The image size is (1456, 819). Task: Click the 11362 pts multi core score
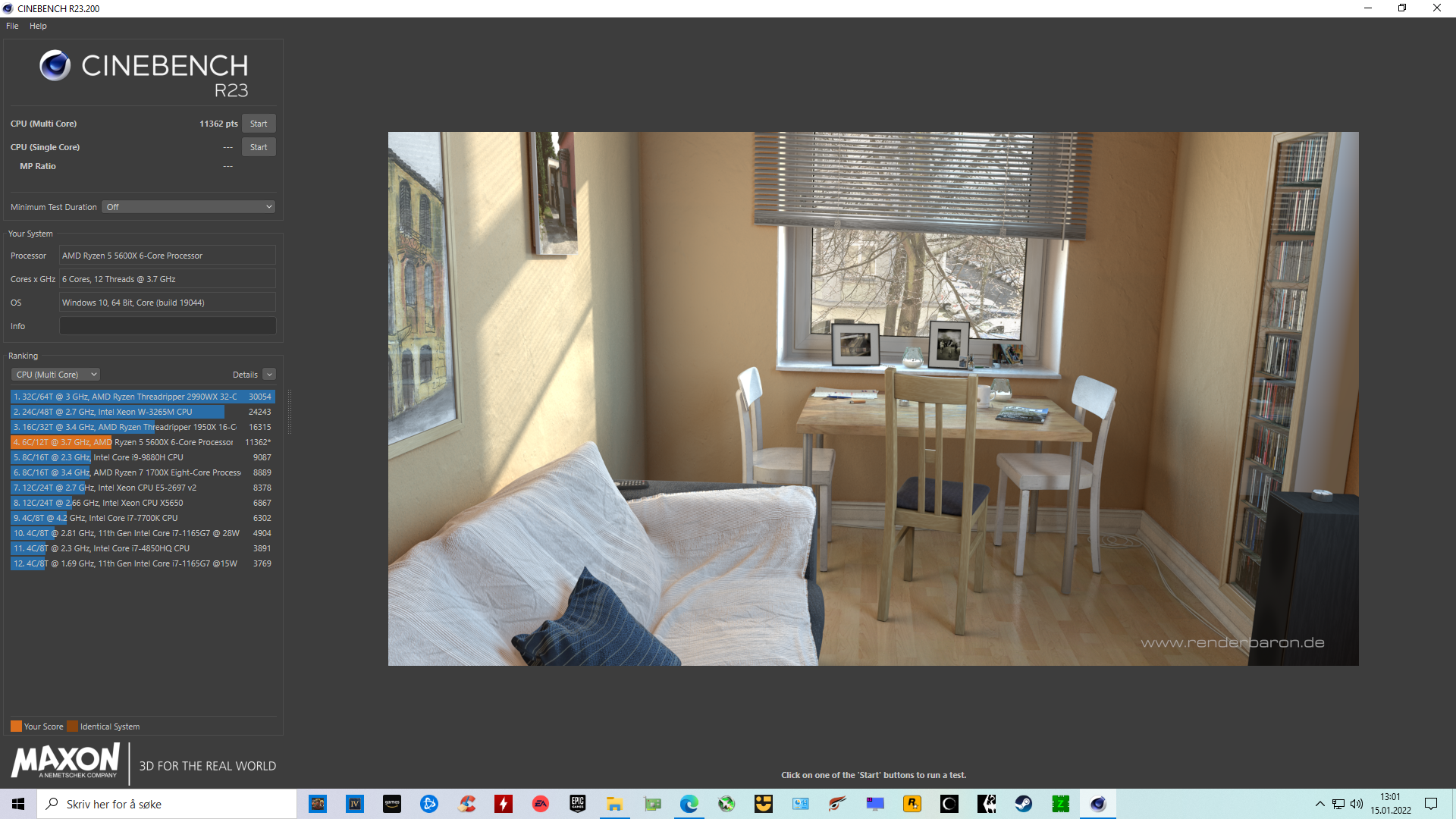tap(218, 124)
